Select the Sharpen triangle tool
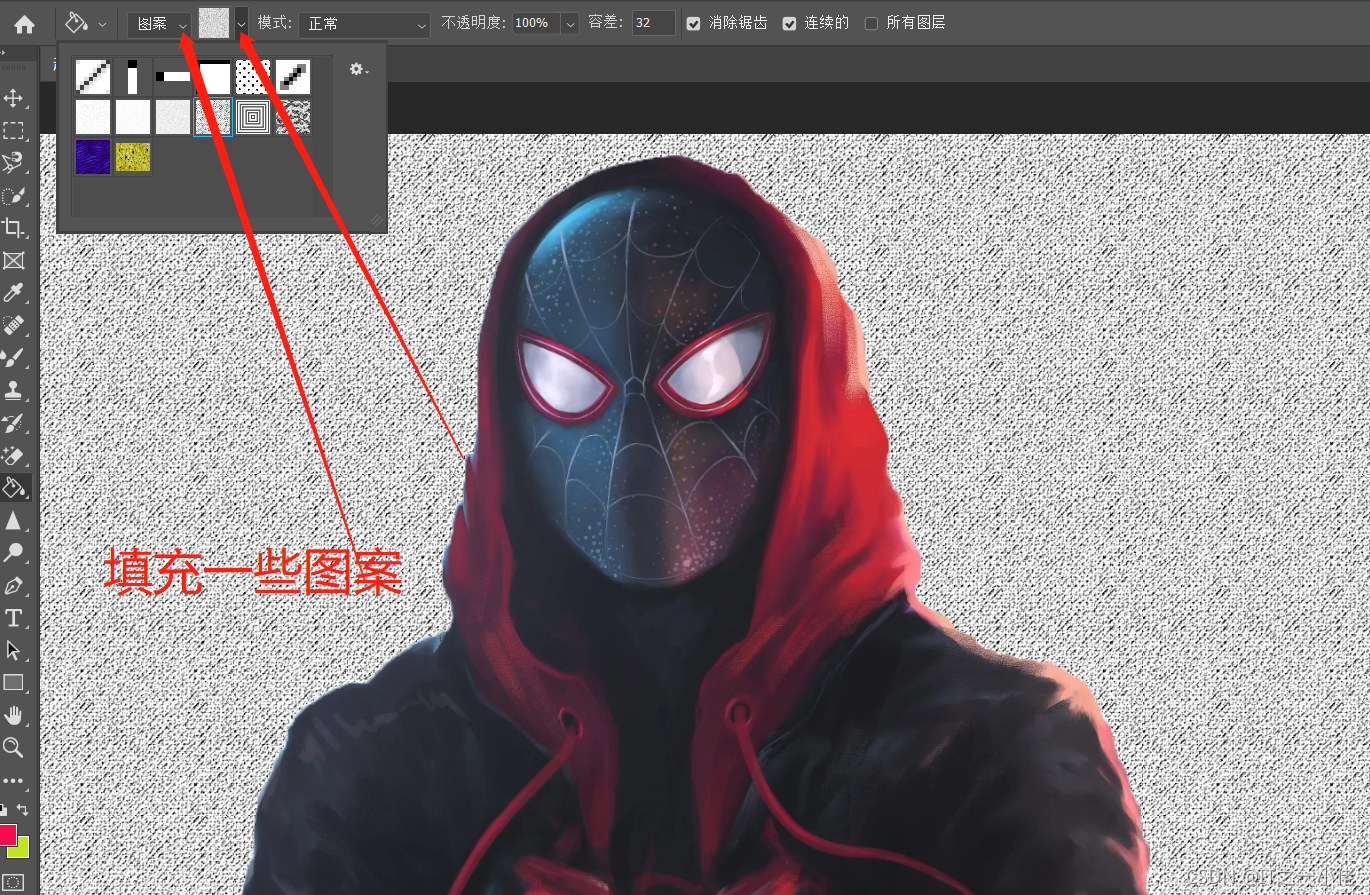The width and height of the screenshot is (1370, 895). click(x=13, y=520)
